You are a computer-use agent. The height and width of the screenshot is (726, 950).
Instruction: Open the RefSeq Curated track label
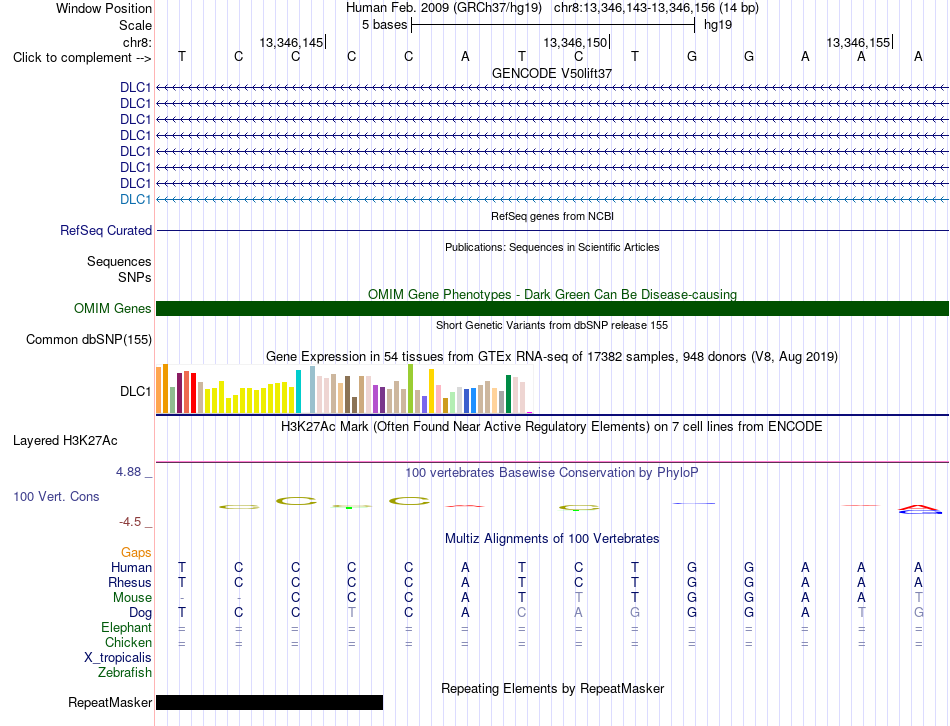(106, 230)
